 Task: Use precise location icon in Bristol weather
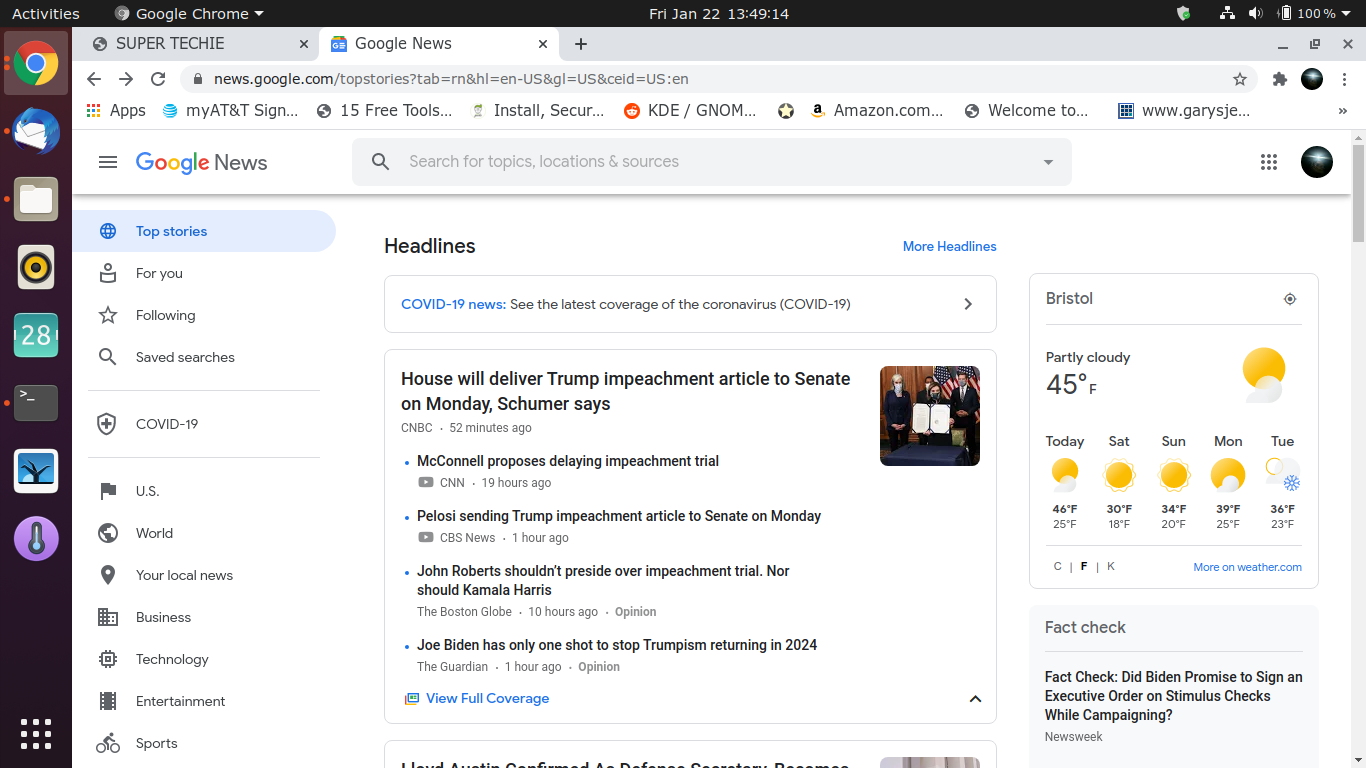pyautogui.click(x=1290, y=299)
